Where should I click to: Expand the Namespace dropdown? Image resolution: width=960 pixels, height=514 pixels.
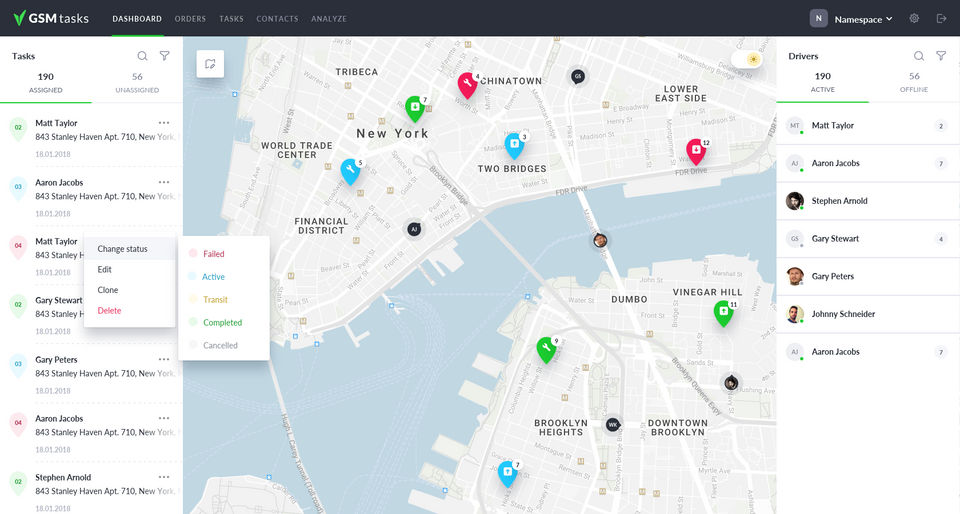(863, 20)
